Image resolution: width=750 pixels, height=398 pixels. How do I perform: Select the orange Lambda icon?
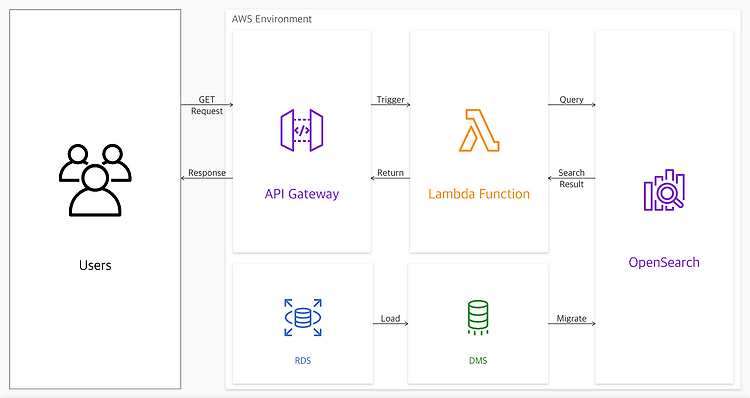click(x=479, y=130)
